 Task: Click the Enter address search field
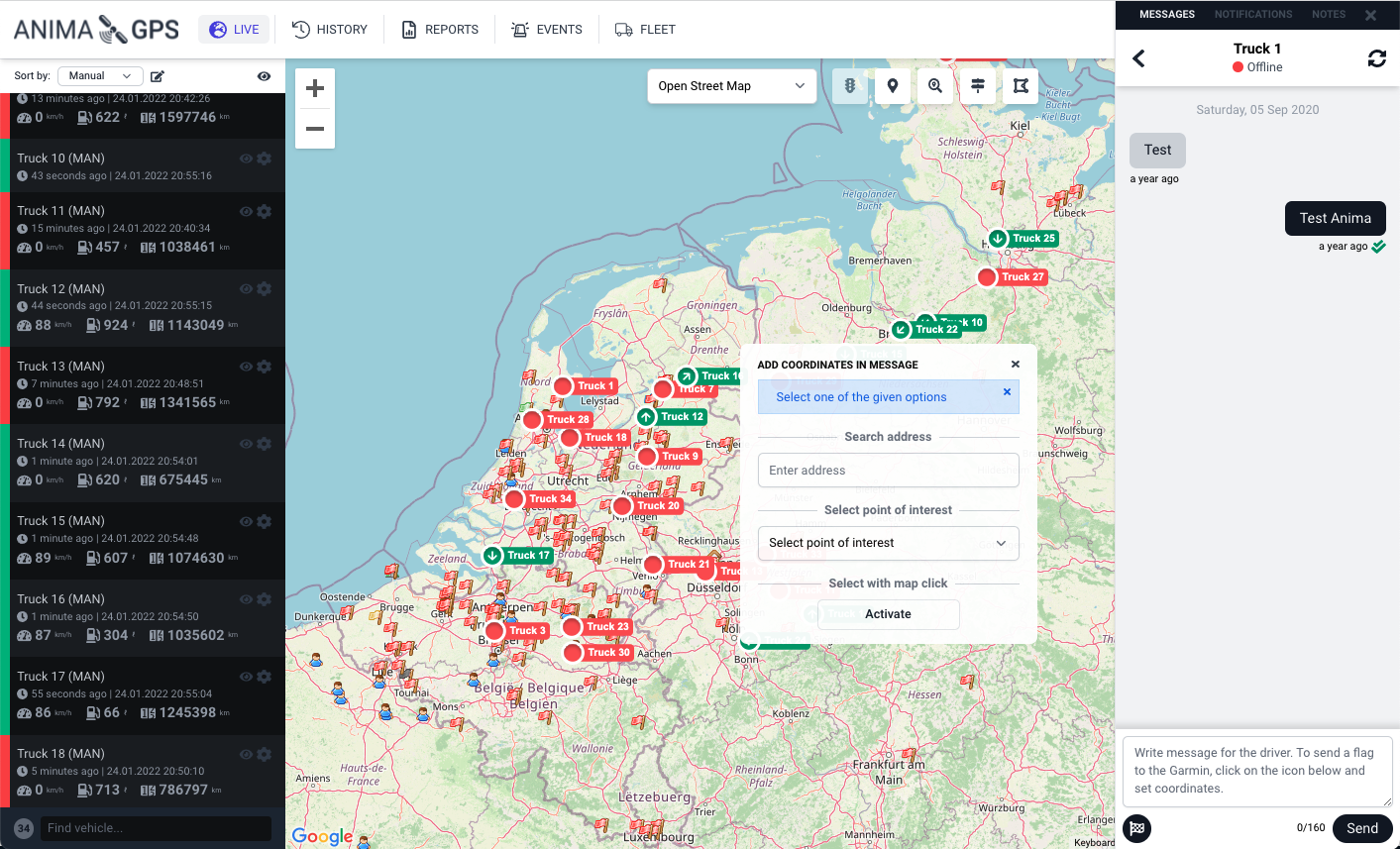click(x=888, y=471)
